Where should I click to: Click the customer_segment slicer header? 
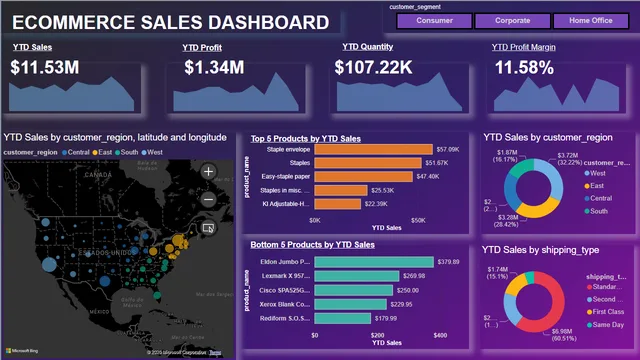point(415,7)
